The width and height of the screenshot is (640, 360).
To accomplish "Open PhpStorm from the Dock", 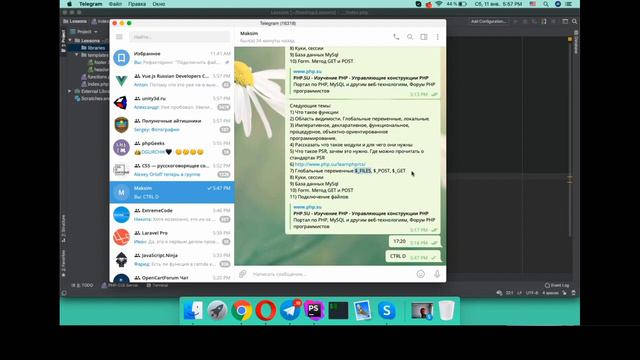I will coord(314,311).
